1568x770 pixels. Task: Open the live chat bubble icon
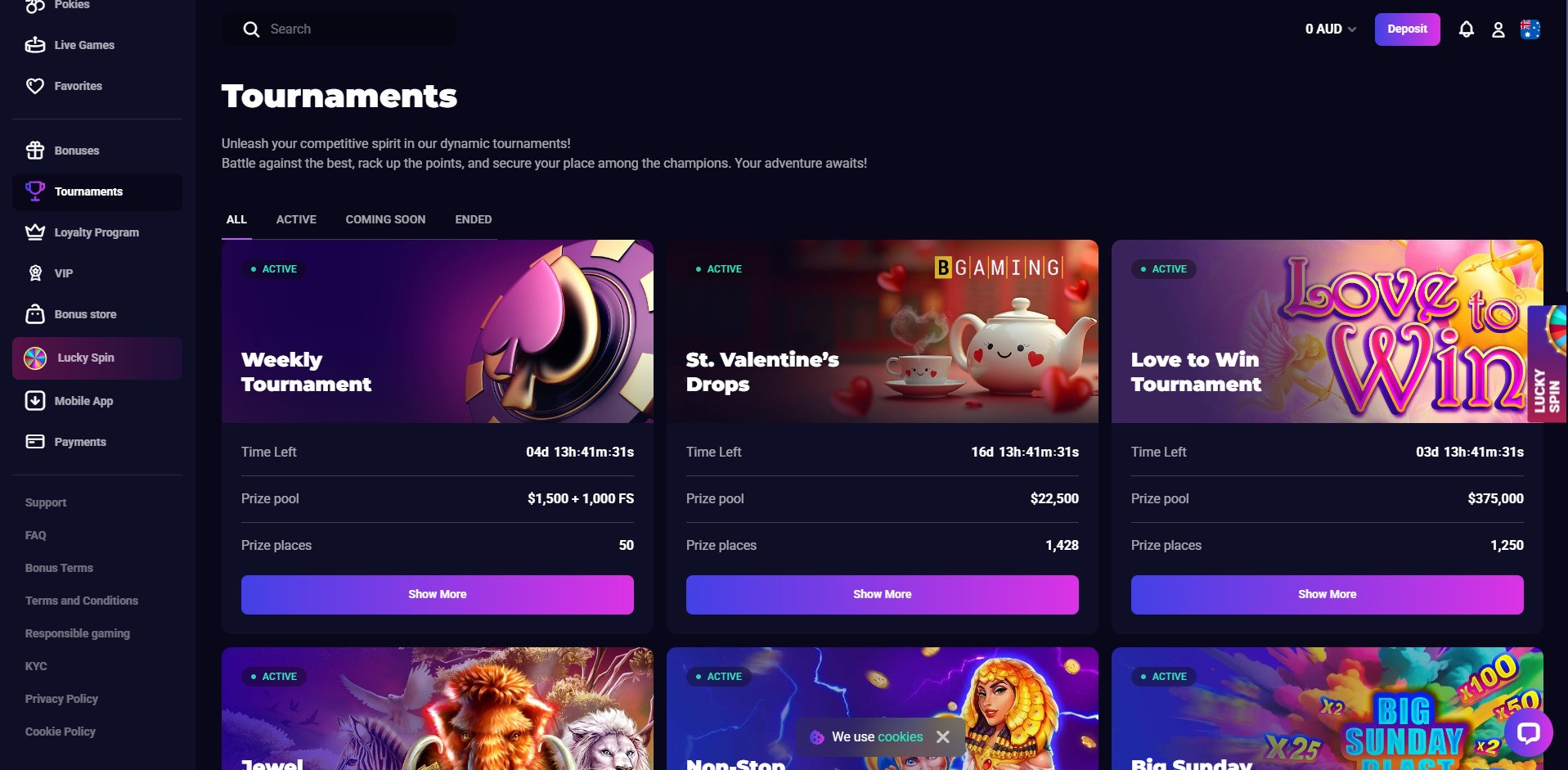point(1529,732)
